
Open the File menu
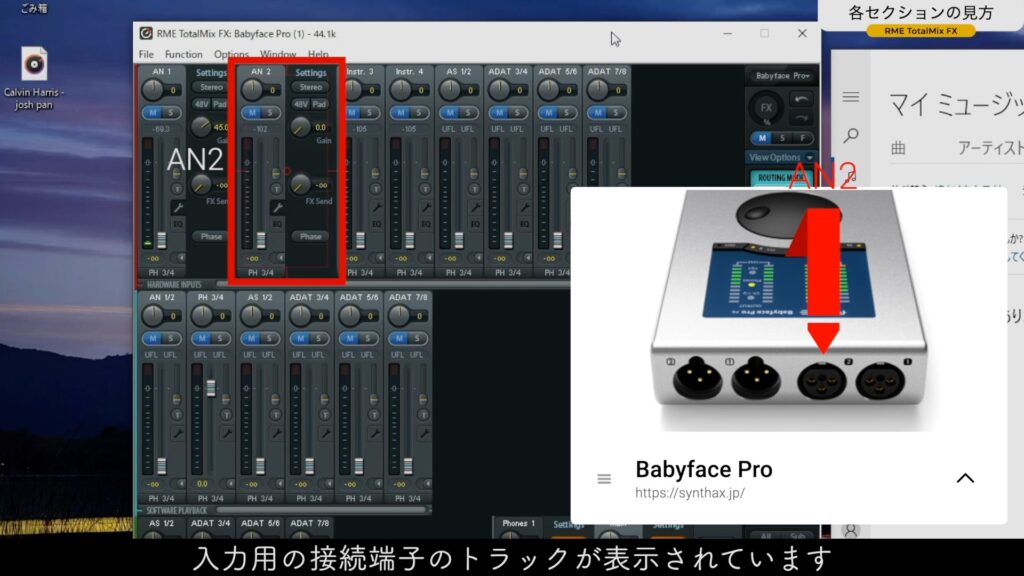(x=146, y=54)
